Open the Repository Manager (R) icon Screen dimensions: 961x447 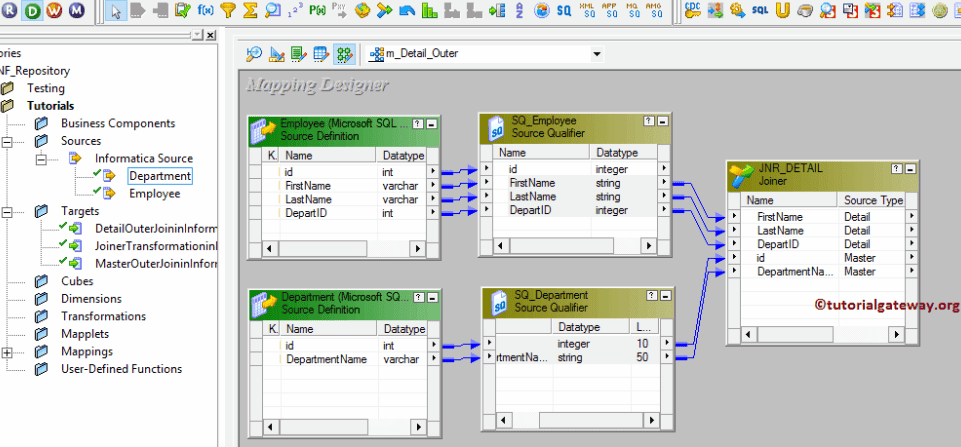[10, 10]
